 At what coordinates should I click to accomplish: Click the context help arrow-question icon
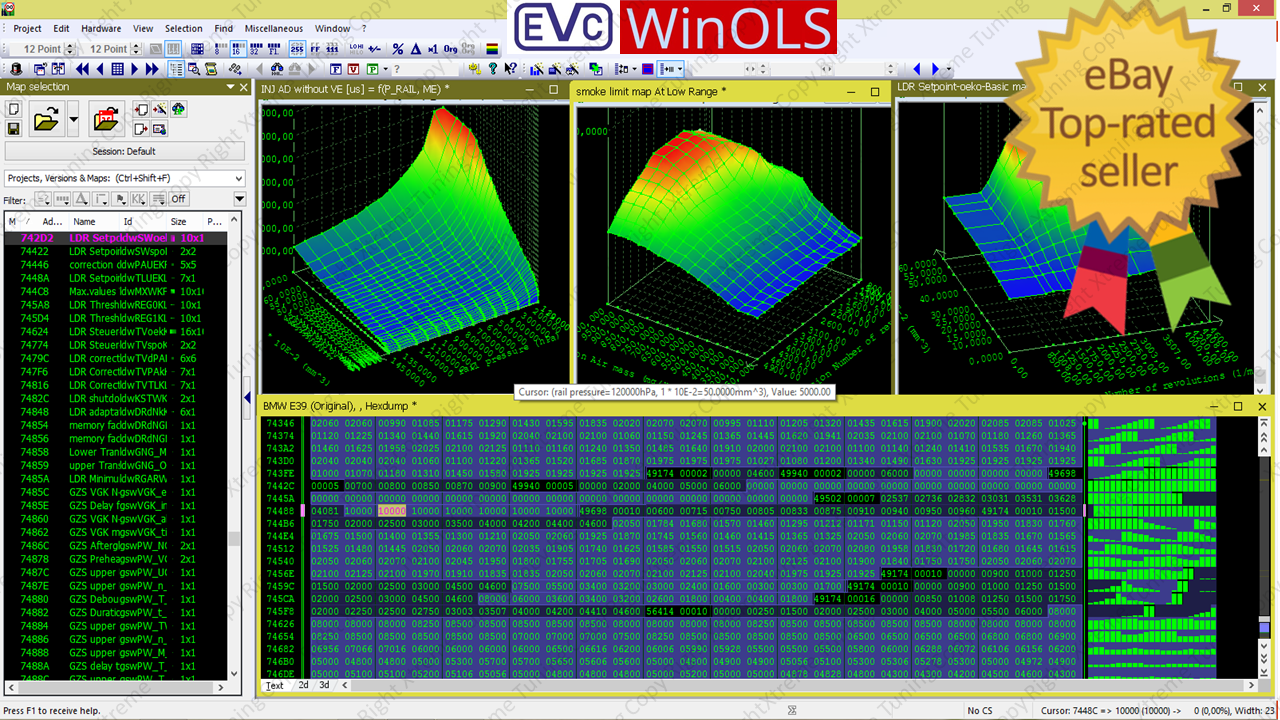[x=510, y=69]
